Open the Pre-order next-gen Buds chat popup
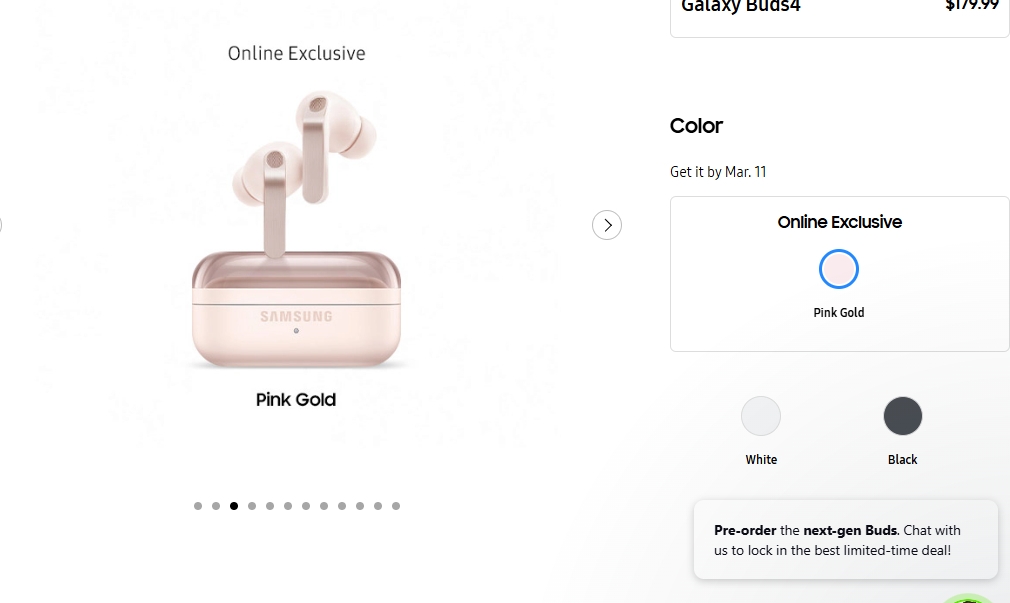 pyautogui.click(x=845, y=540)
